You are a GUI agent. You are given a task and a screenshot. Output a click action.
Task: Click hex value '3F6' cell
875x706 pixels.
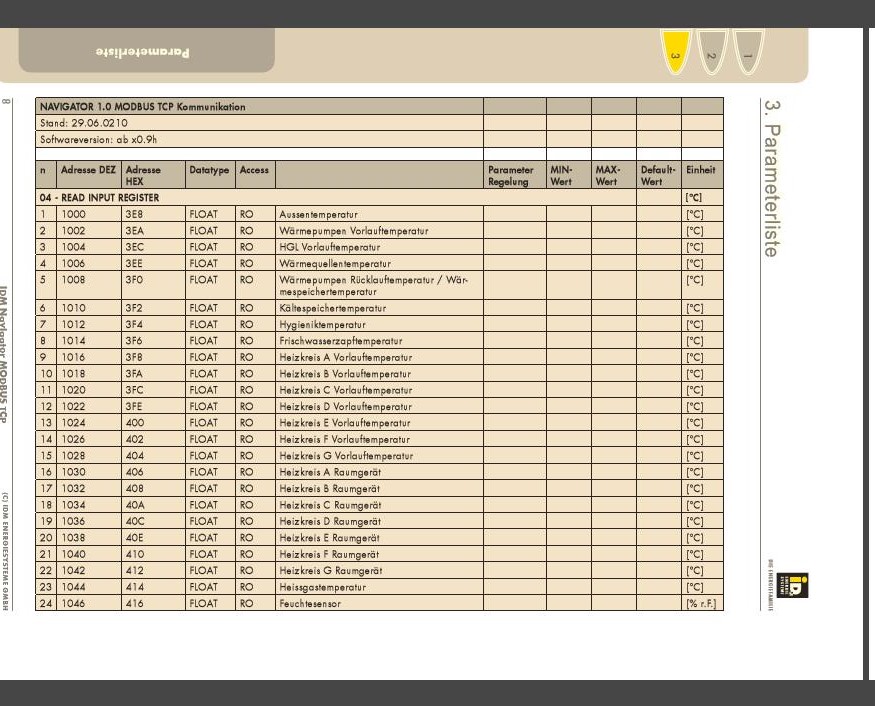(153, 340)
